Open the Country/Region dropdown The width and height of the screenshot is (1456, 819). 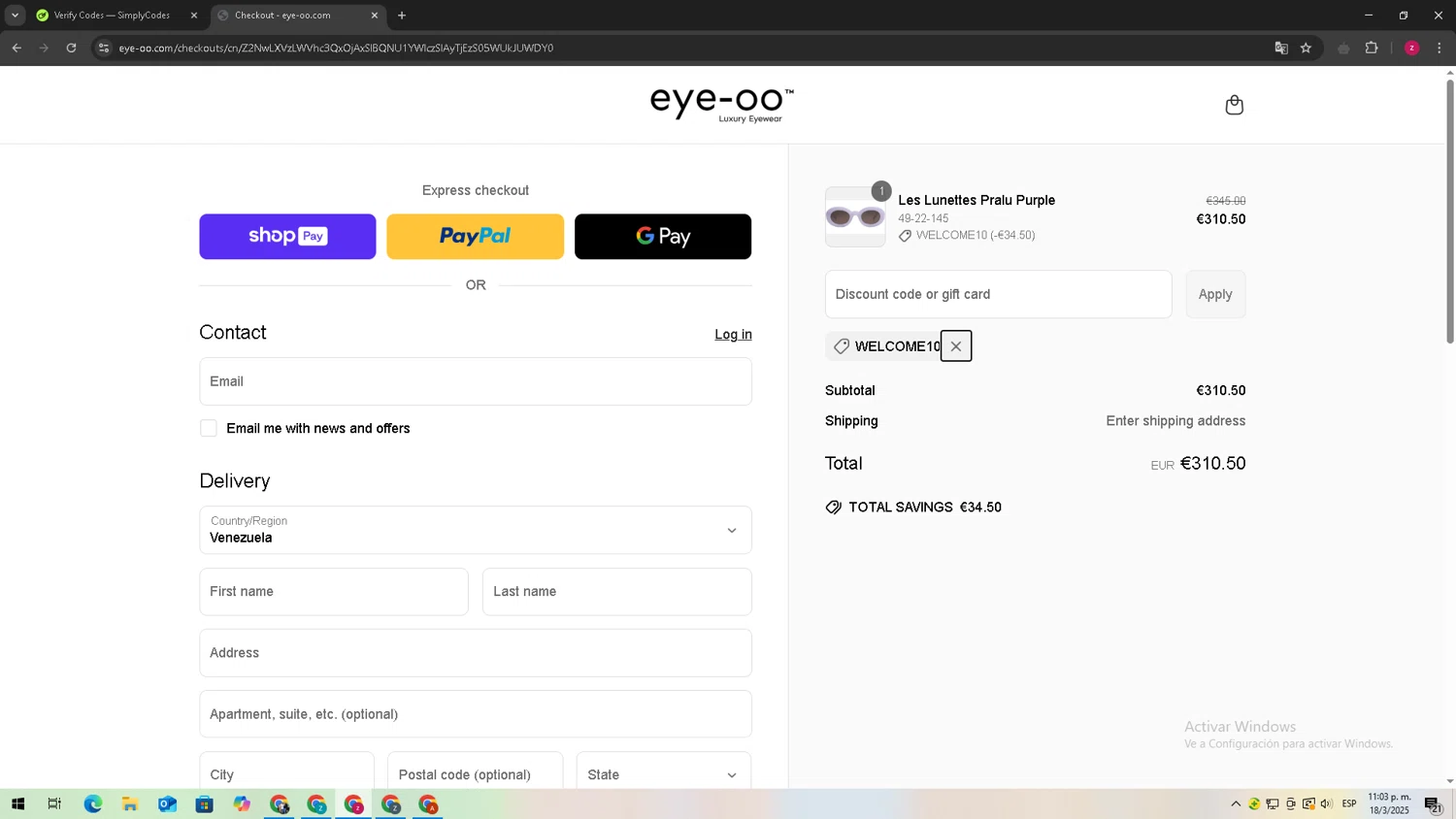click(476, 530)
